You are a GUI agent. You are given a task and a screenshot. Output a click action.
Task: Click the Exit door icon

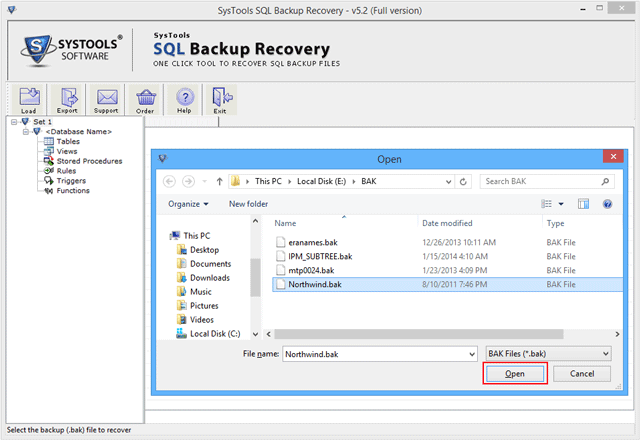pyautogui.click(x=221, y=100)
